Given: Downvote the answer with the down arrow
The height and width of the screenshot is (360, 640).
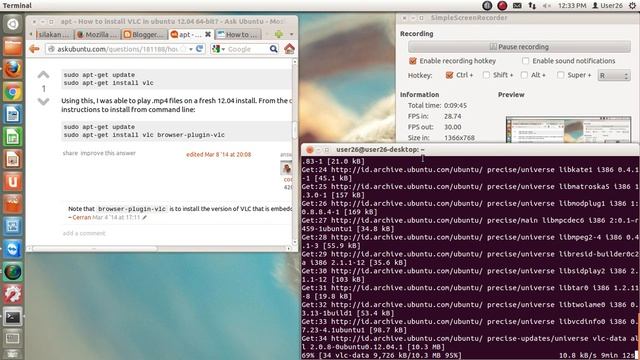Looking at the screenshot, I should coord(43,101).
